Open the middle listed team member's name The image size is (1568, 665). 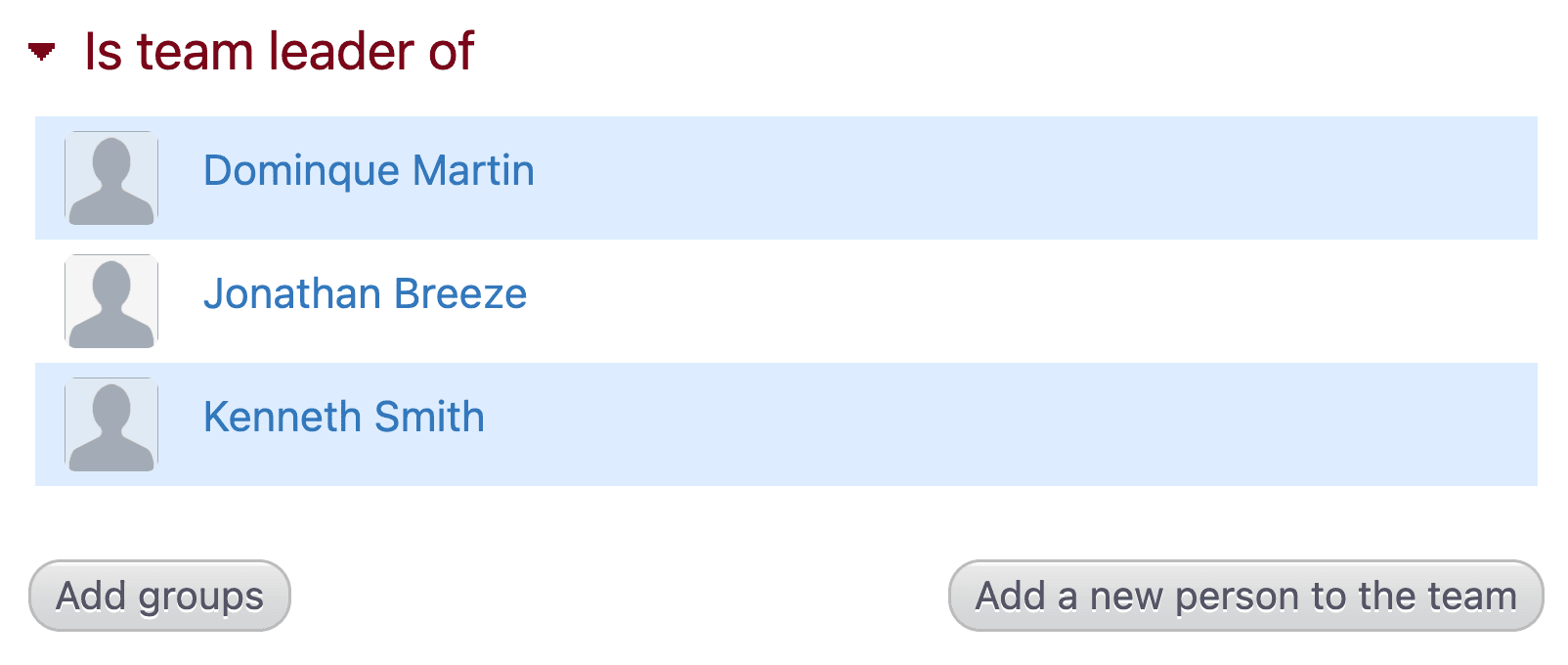pos(365,294)
